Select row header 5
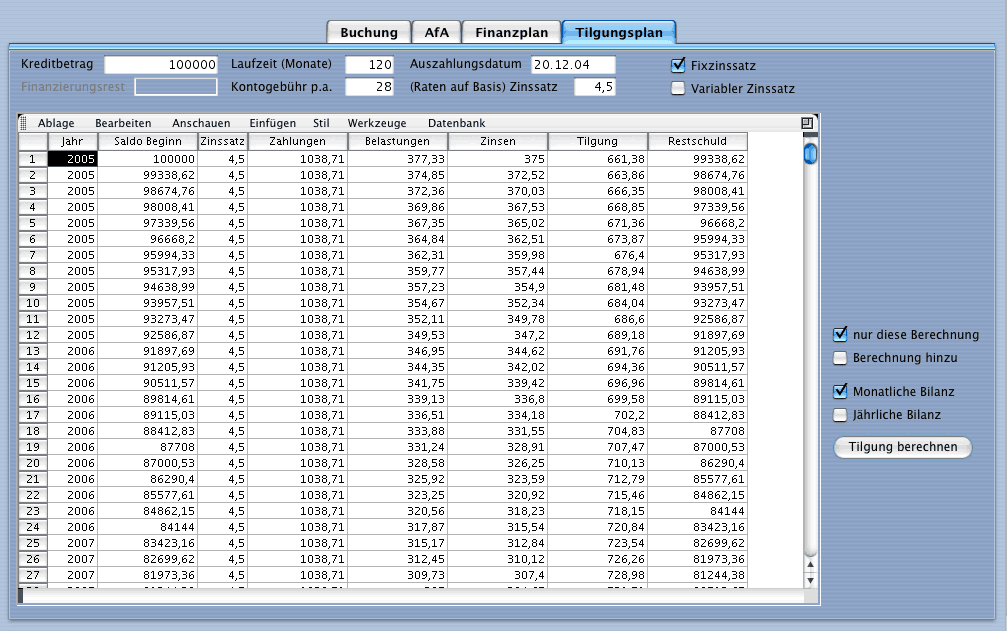This screenshot has height=631, width=1007. [33, 223]
